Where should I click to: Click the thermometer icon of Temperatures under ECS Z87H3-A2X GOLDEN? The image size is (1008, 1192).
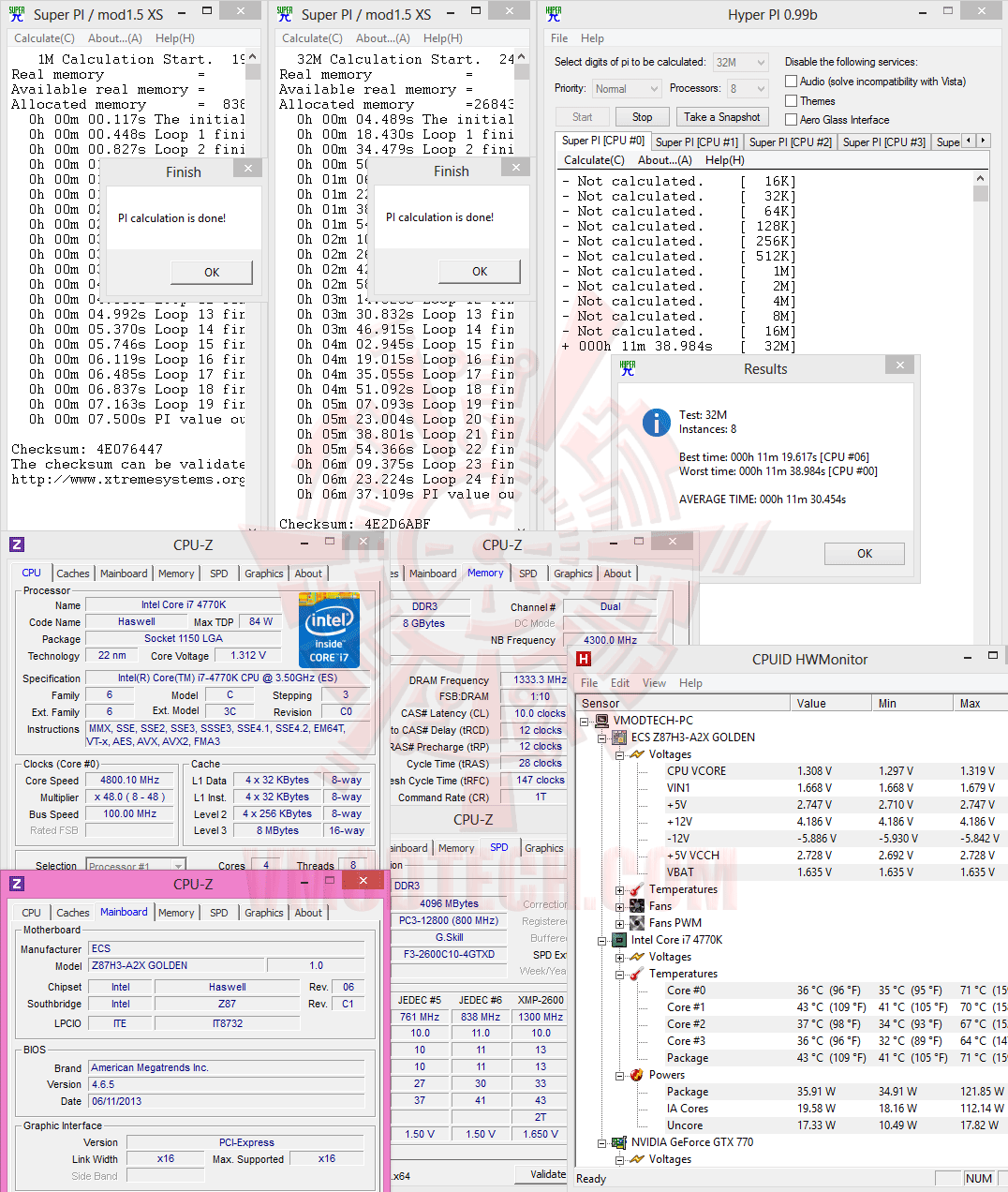637,889
